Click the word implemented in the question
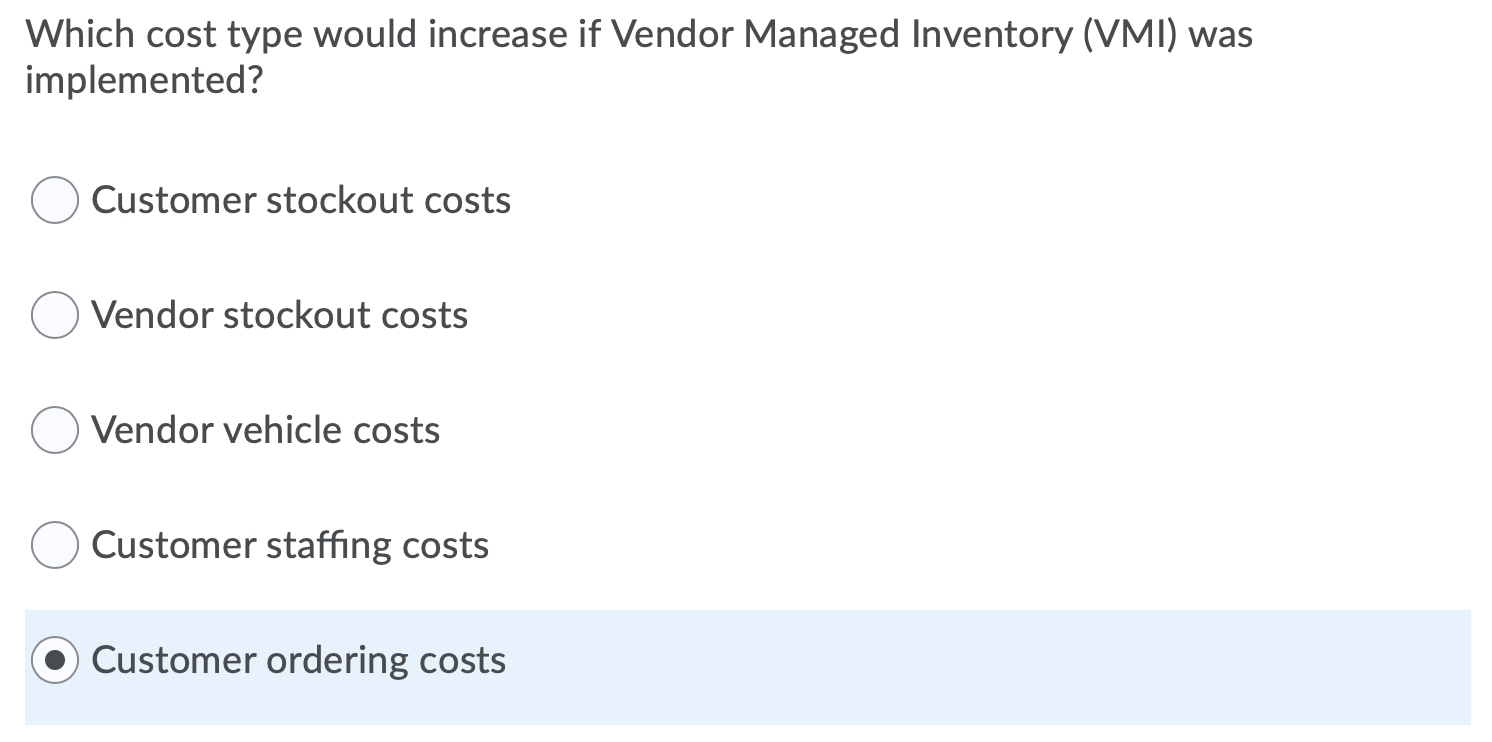 click(x=144, y=79)
